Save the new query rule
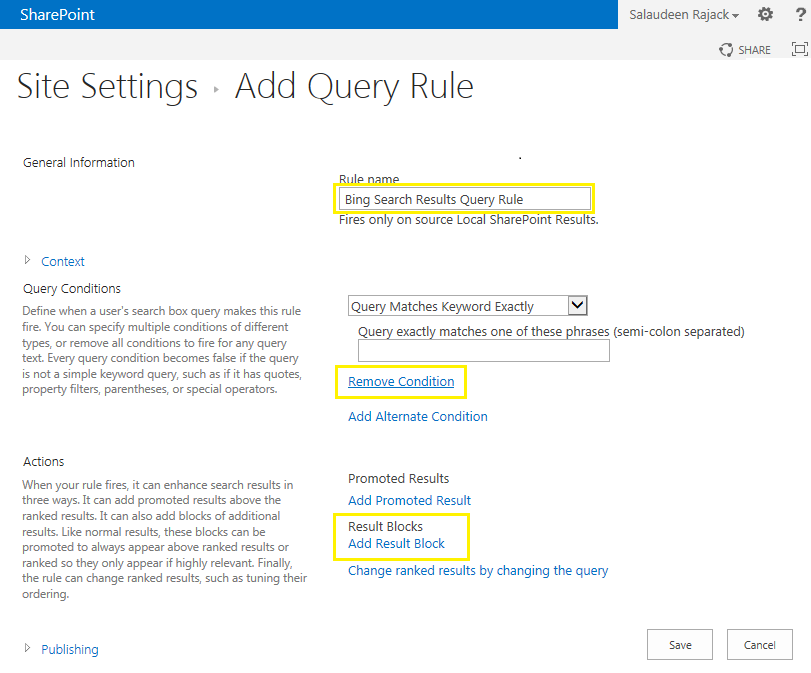Image resolution: width=811 pixels, height=673 pixels. [x=679, y=644]
